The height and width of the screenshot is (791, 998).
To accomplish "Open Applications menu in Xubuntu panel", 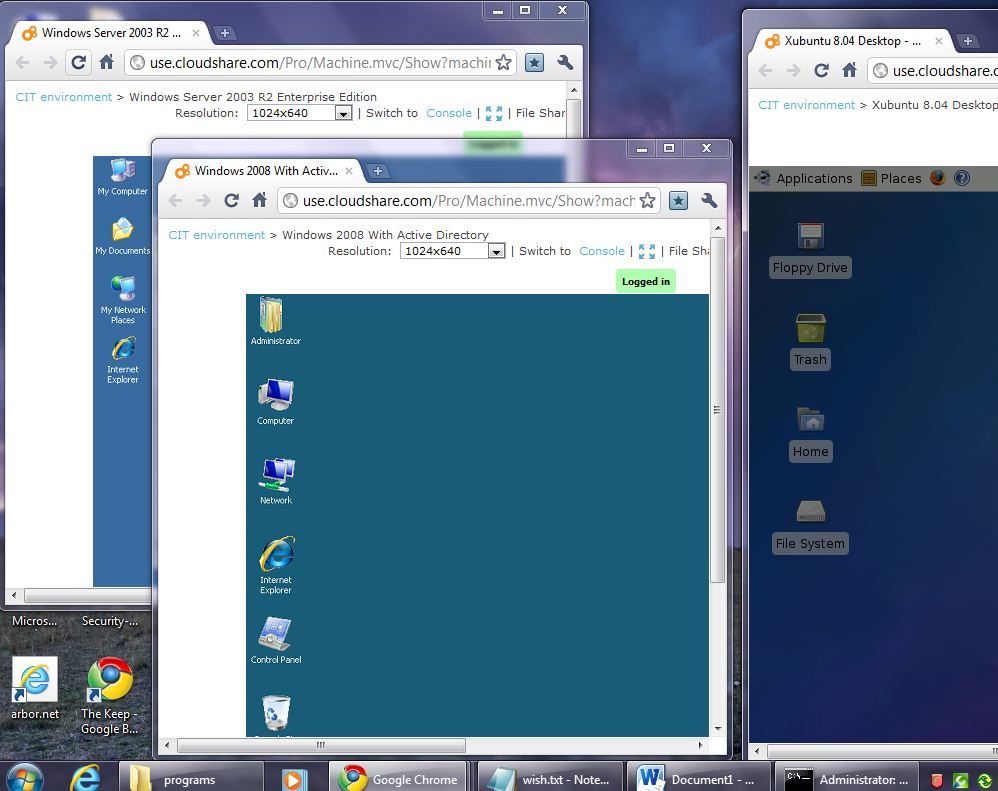I will pyautogui.click(x=804, y=178).
